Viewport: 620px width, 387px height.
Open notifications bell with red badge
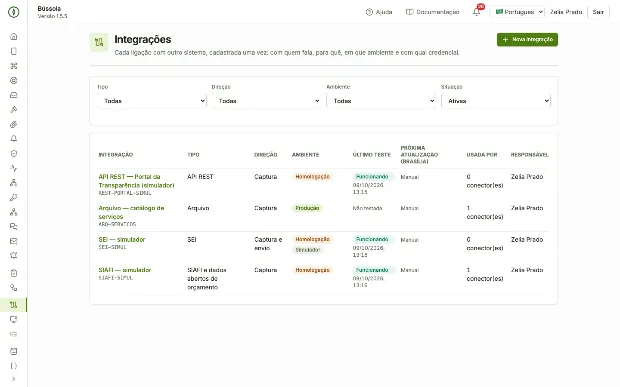tap(477, 11)
